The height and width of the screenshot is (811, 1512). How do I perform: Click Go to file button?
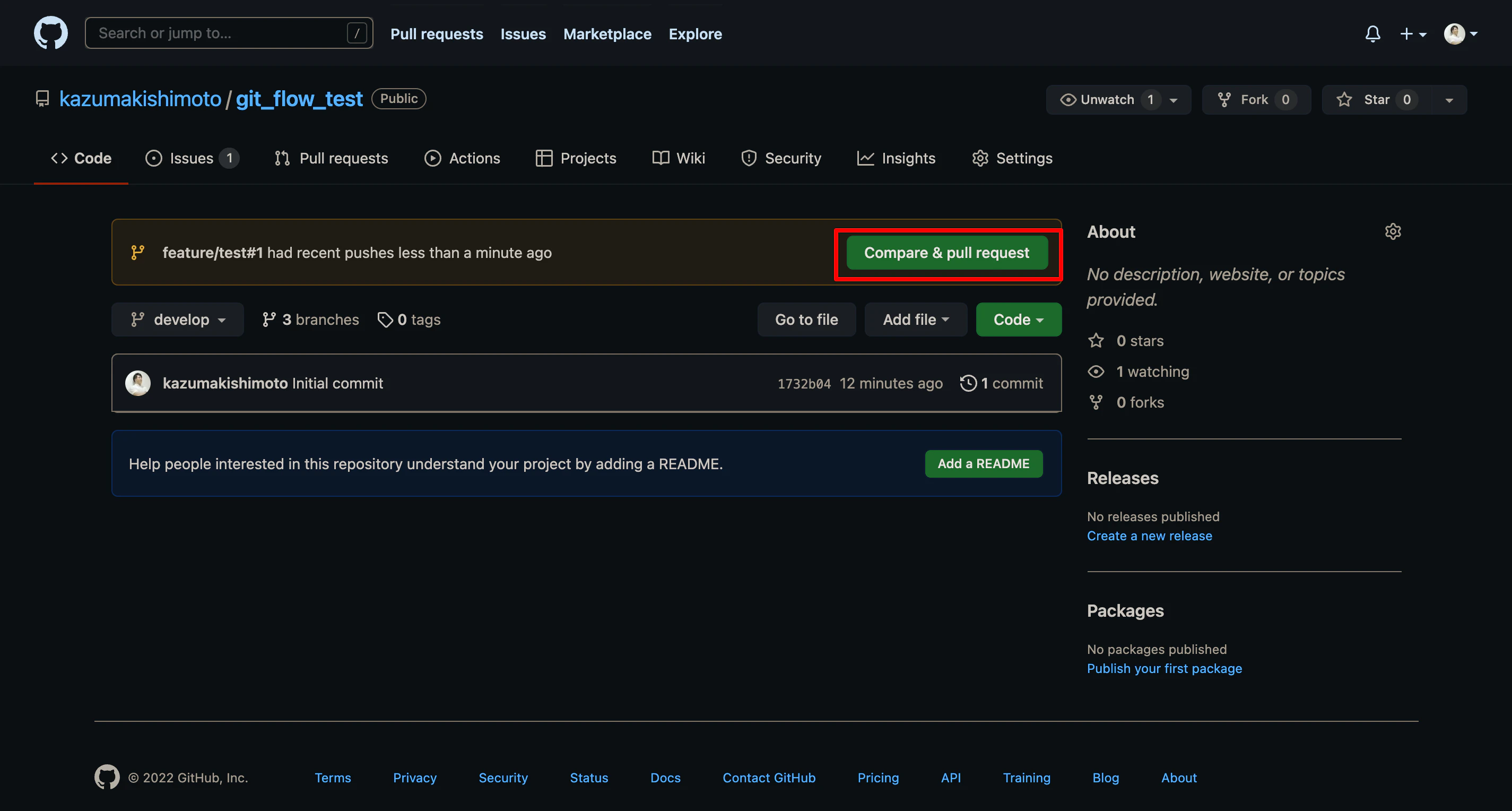(x=806, y=320)
